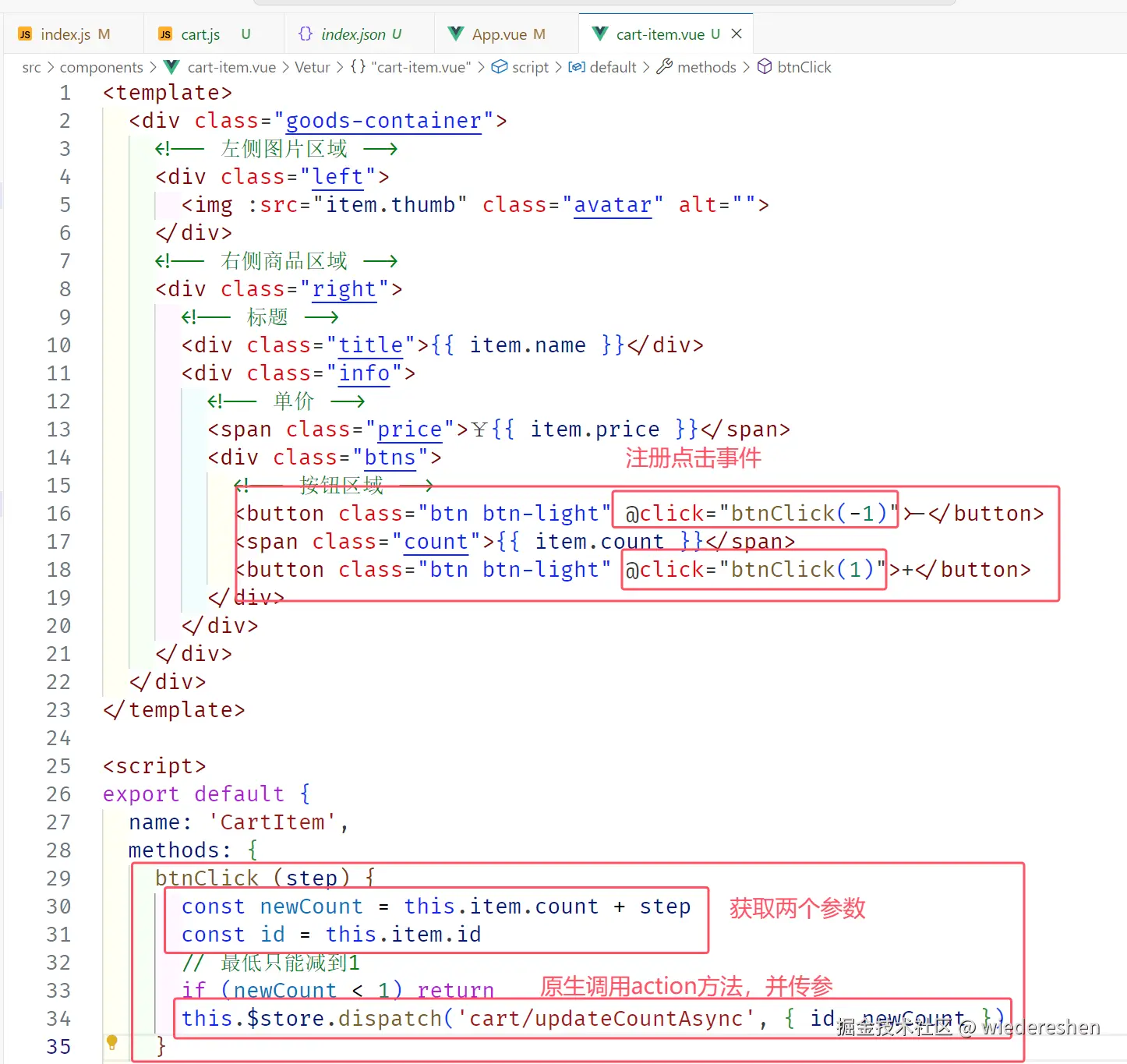Click line number 35 in gutter
Screen dimensions: 1127x1064
59,1047
